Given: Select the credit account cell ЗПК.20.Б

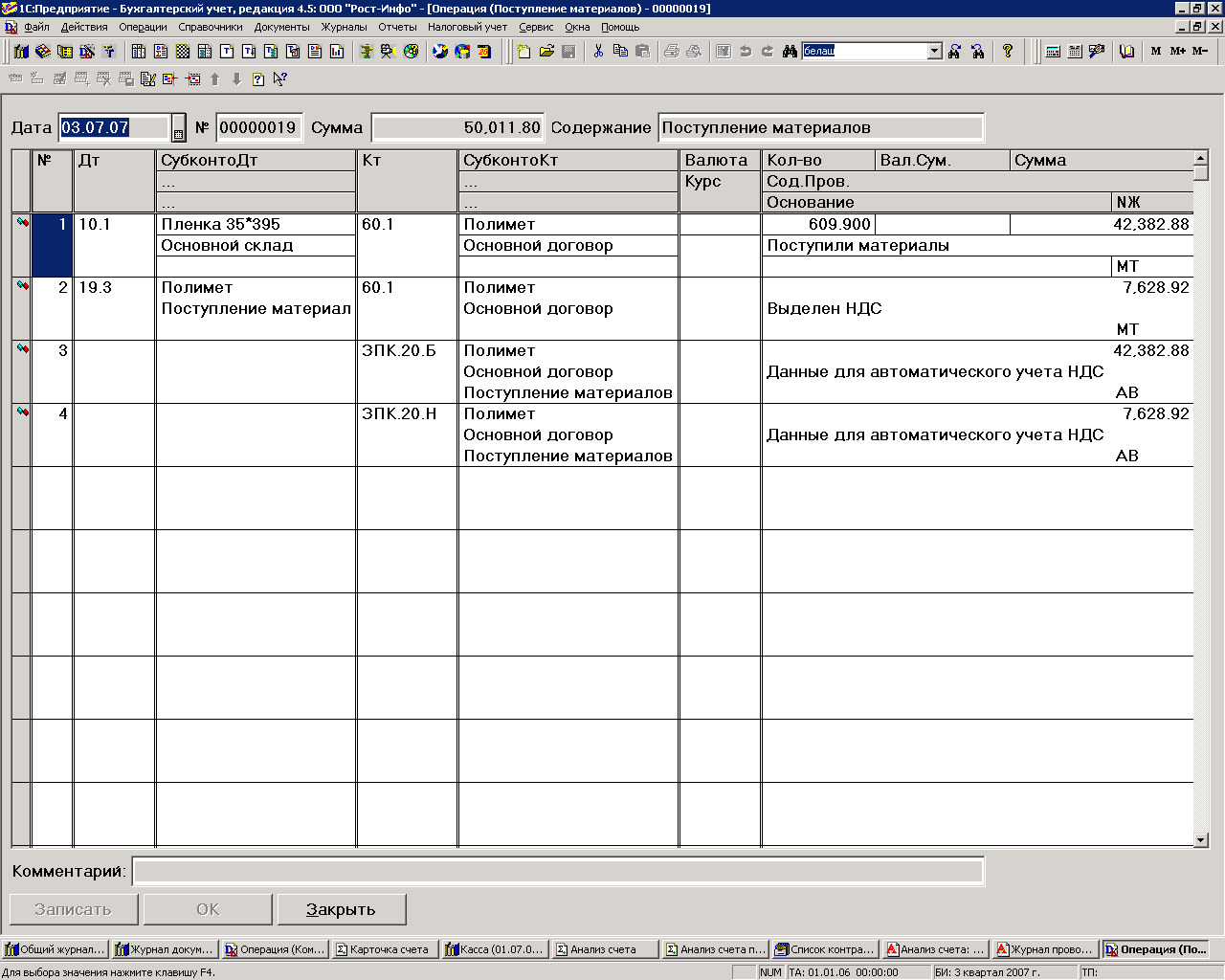Looking at the screenshot, I should pos(409,350).
